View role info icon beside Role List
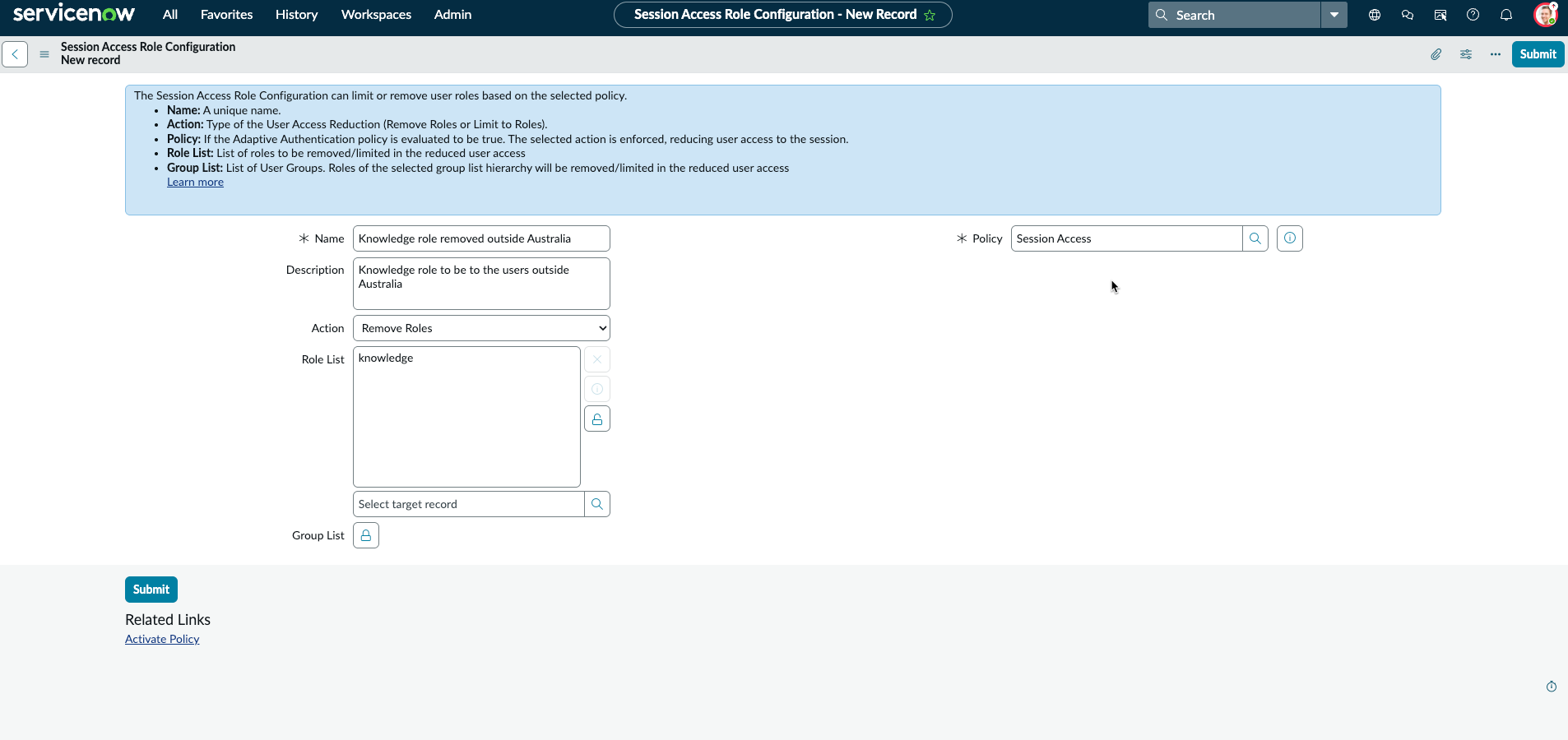The width and height of the screenshot is (1568, 740). pos(597,389)
